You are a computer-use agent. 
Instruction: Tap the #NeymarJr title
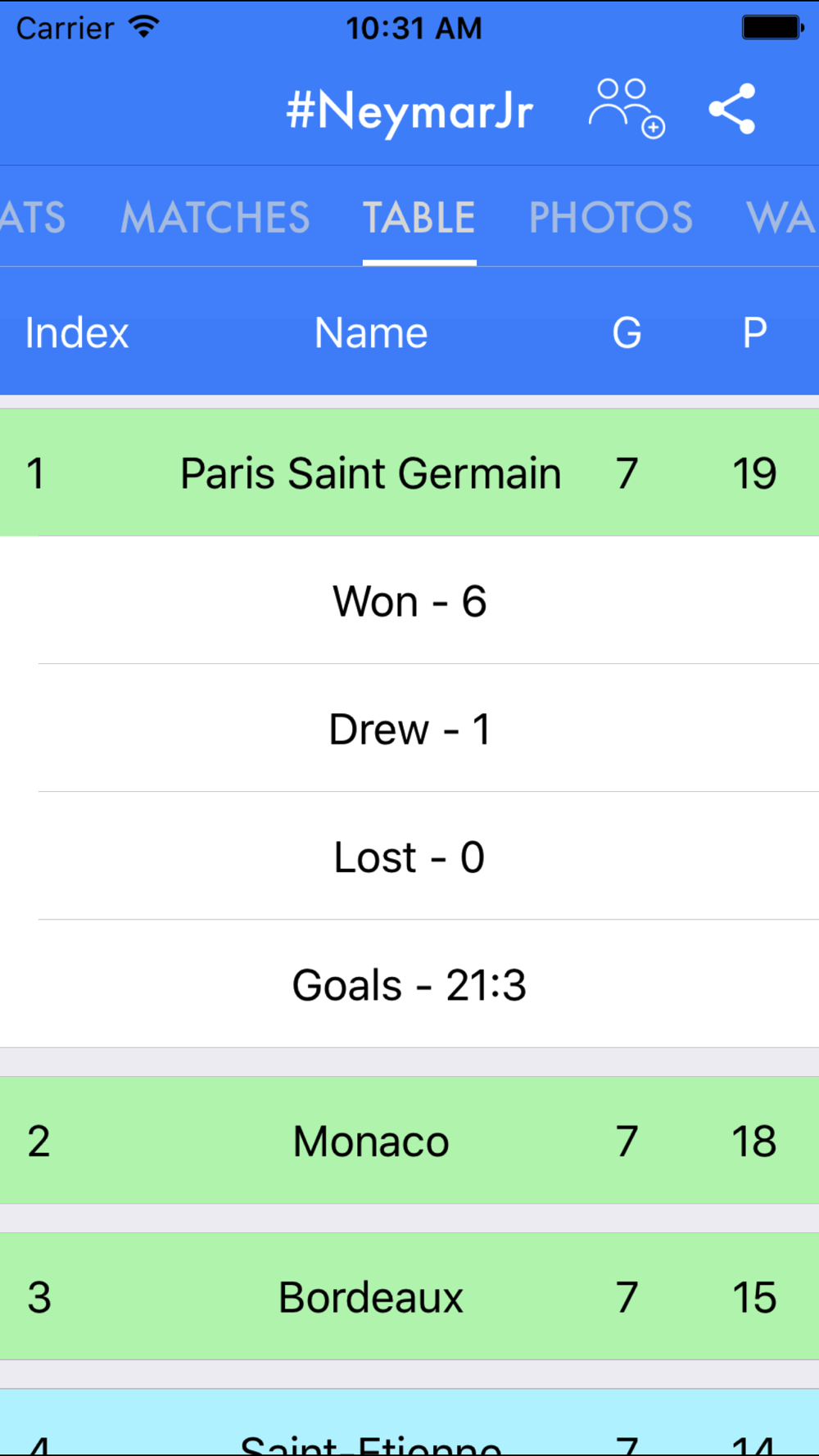point(409,111)
